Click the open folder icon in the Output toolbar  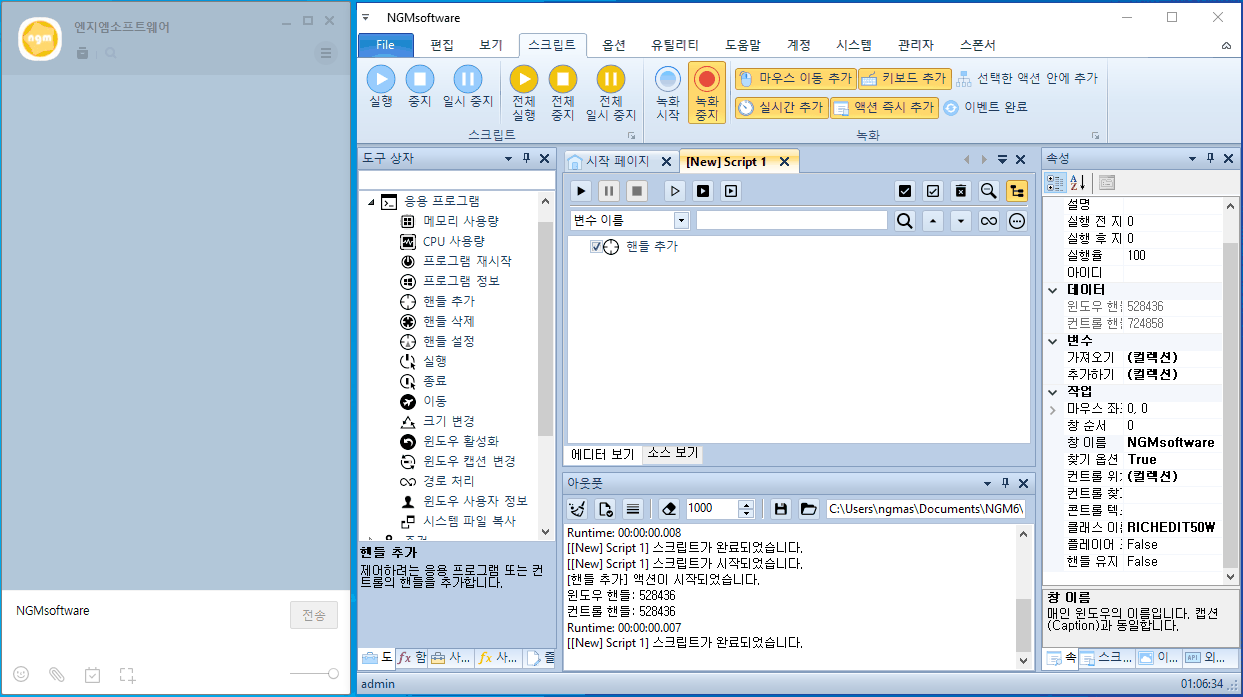tap(808, 508)
